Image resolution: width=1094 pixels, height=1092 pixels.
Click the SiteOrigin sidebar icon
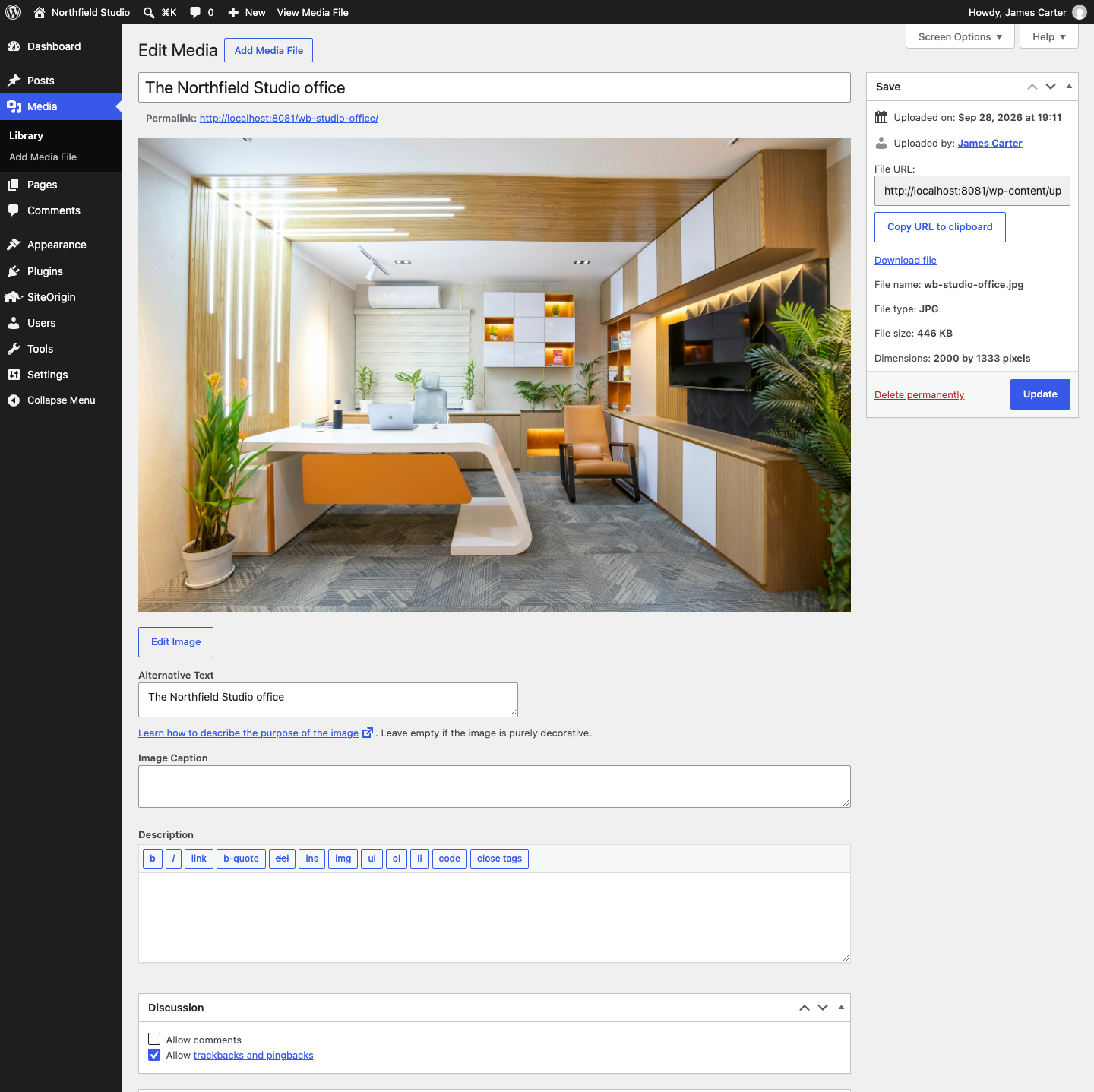14,297
